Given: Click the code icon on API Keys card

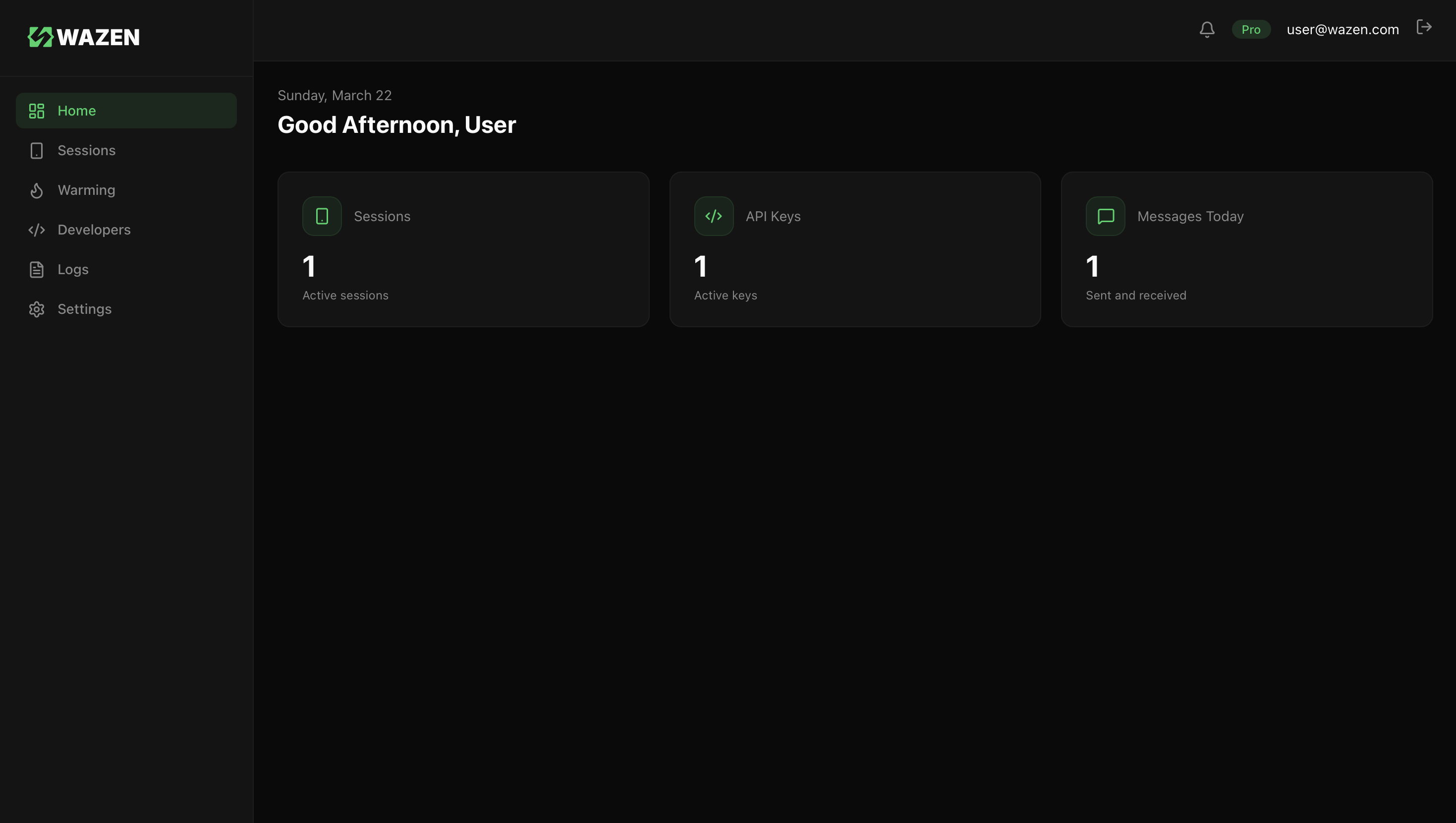Looking at the screenshot, I should (713, 216).
